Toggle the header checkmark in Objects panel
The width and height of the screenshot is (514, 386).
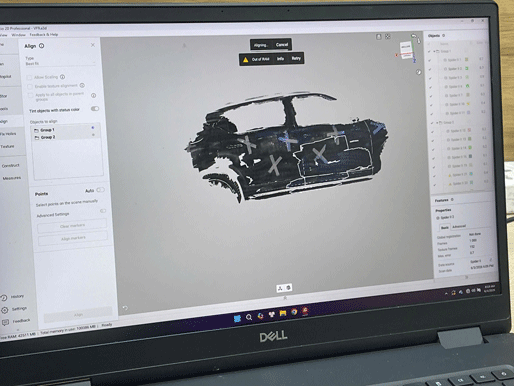(x=429, y=44)
